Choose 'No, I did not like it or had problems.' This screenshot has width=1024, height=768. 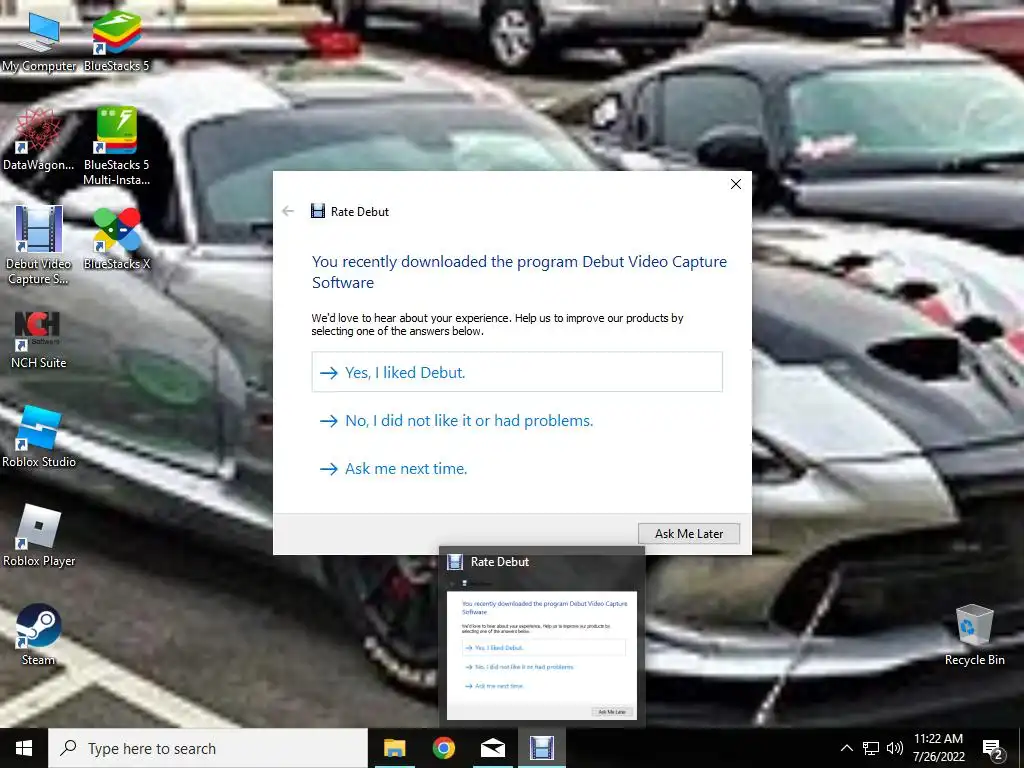pos(517,421)
